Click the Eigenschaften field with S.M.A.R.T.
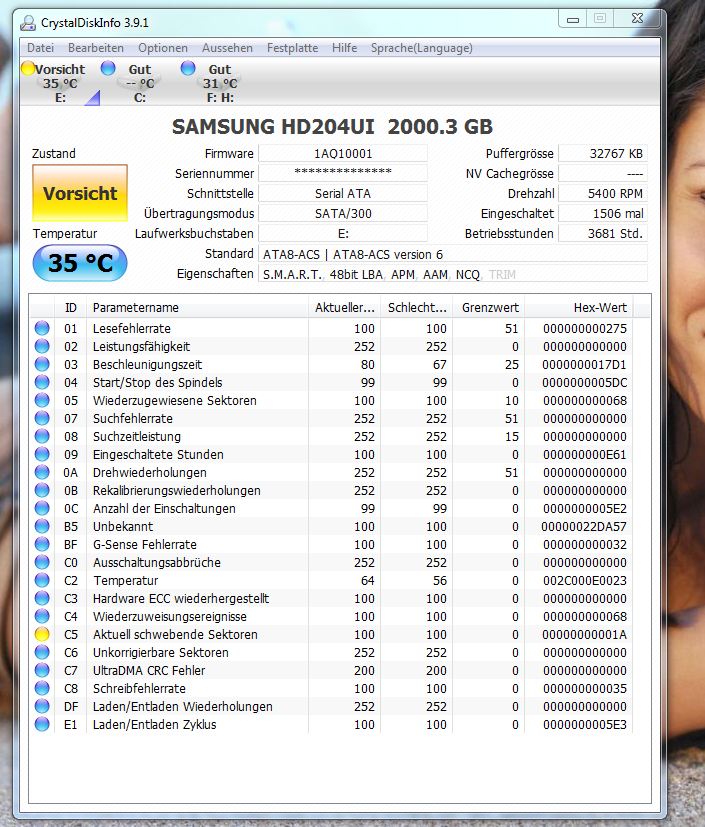This screenshot has height=827, width=705. (453, 274)
